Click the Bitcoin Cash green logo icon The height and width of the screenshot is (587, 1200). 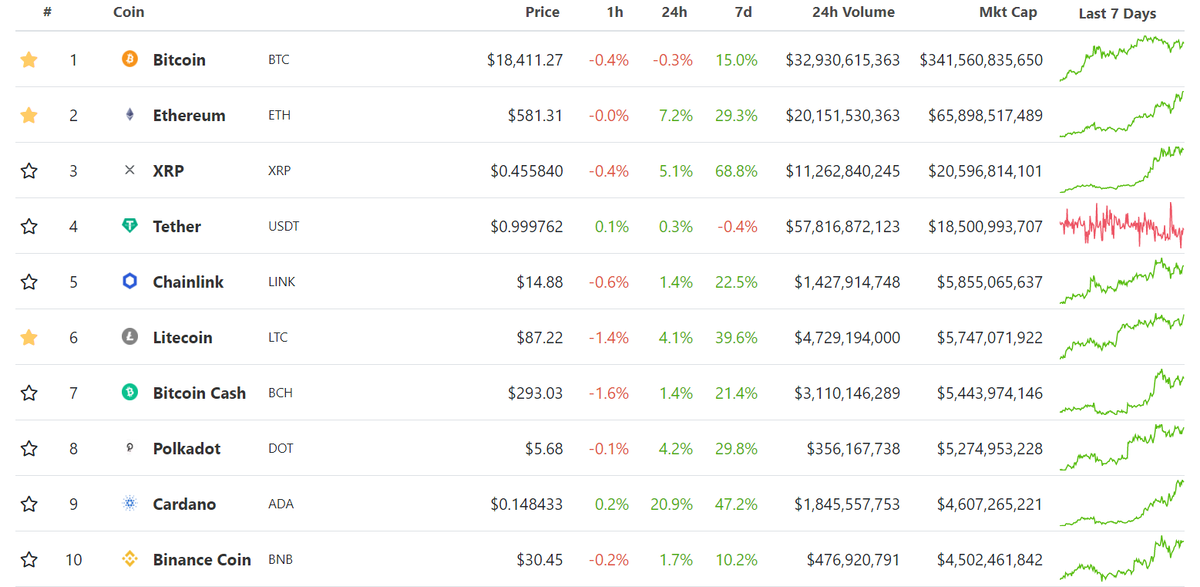click(x=130, y=393)
